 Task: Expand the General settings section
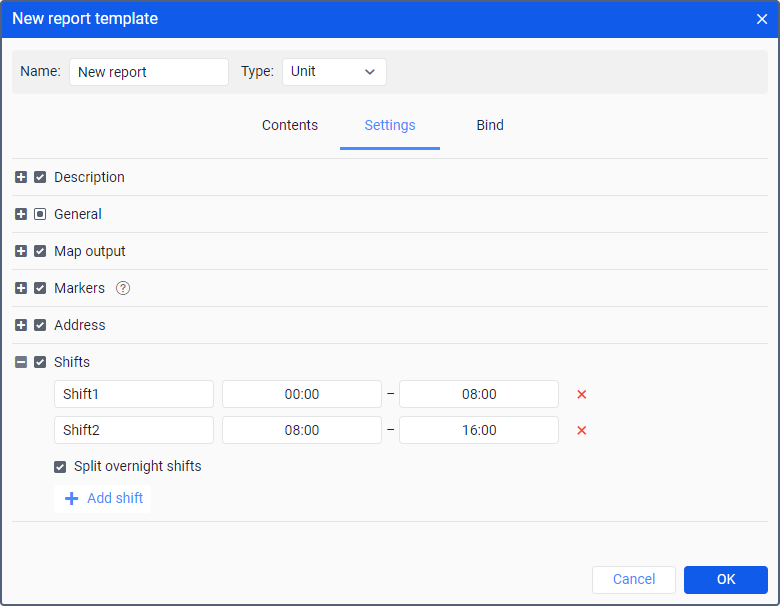(21, 214)
